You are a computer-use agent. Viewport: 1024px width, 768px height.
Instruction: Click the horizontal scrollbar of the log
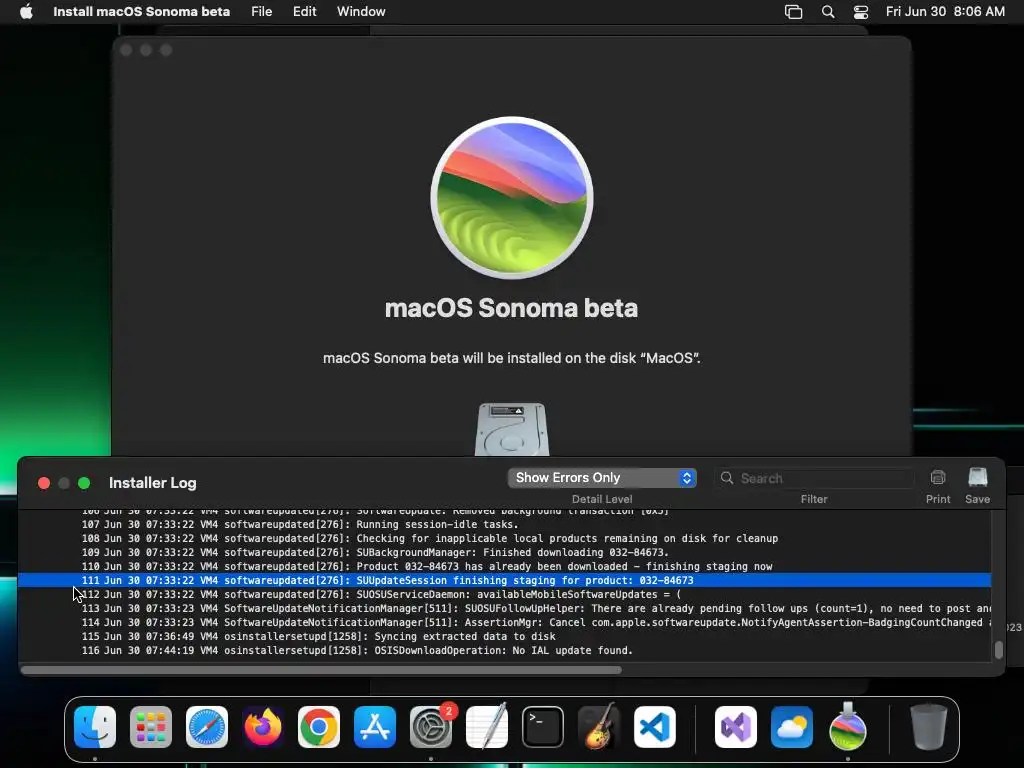pos(321,669)
